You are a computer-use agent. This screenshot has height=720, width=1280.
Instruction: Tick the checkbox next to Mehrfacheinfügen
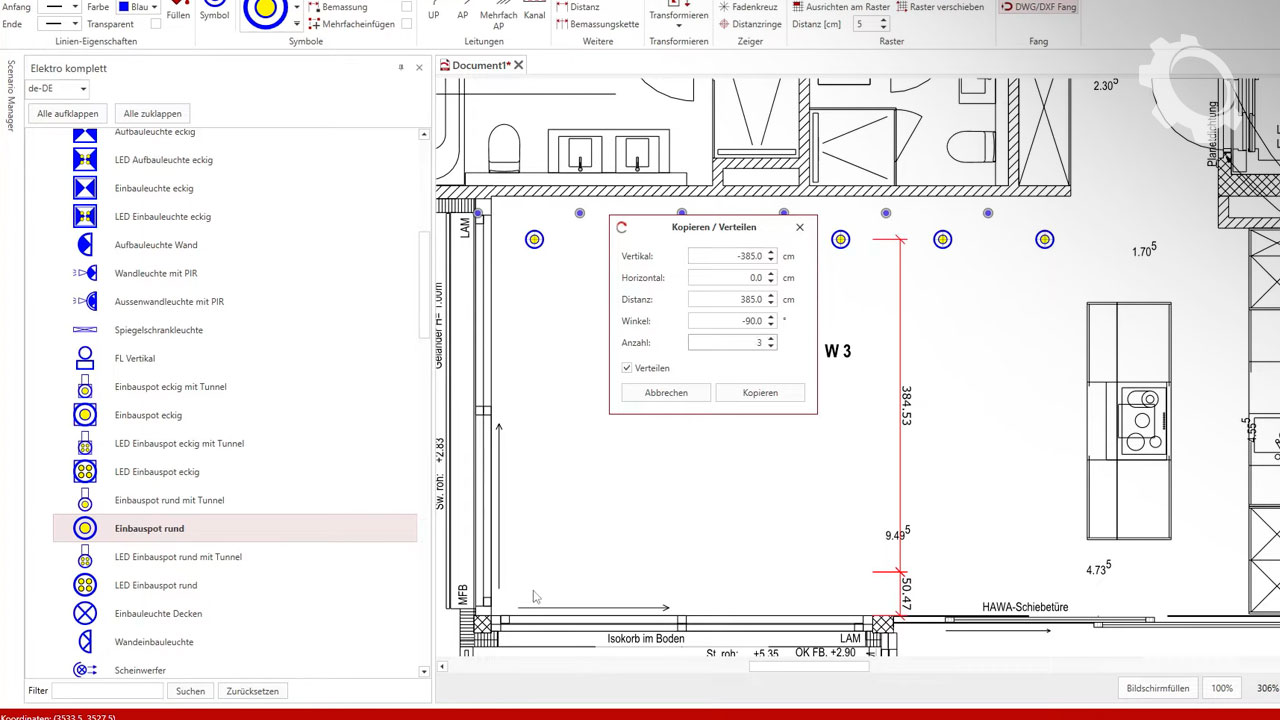[x=406, y=24]
